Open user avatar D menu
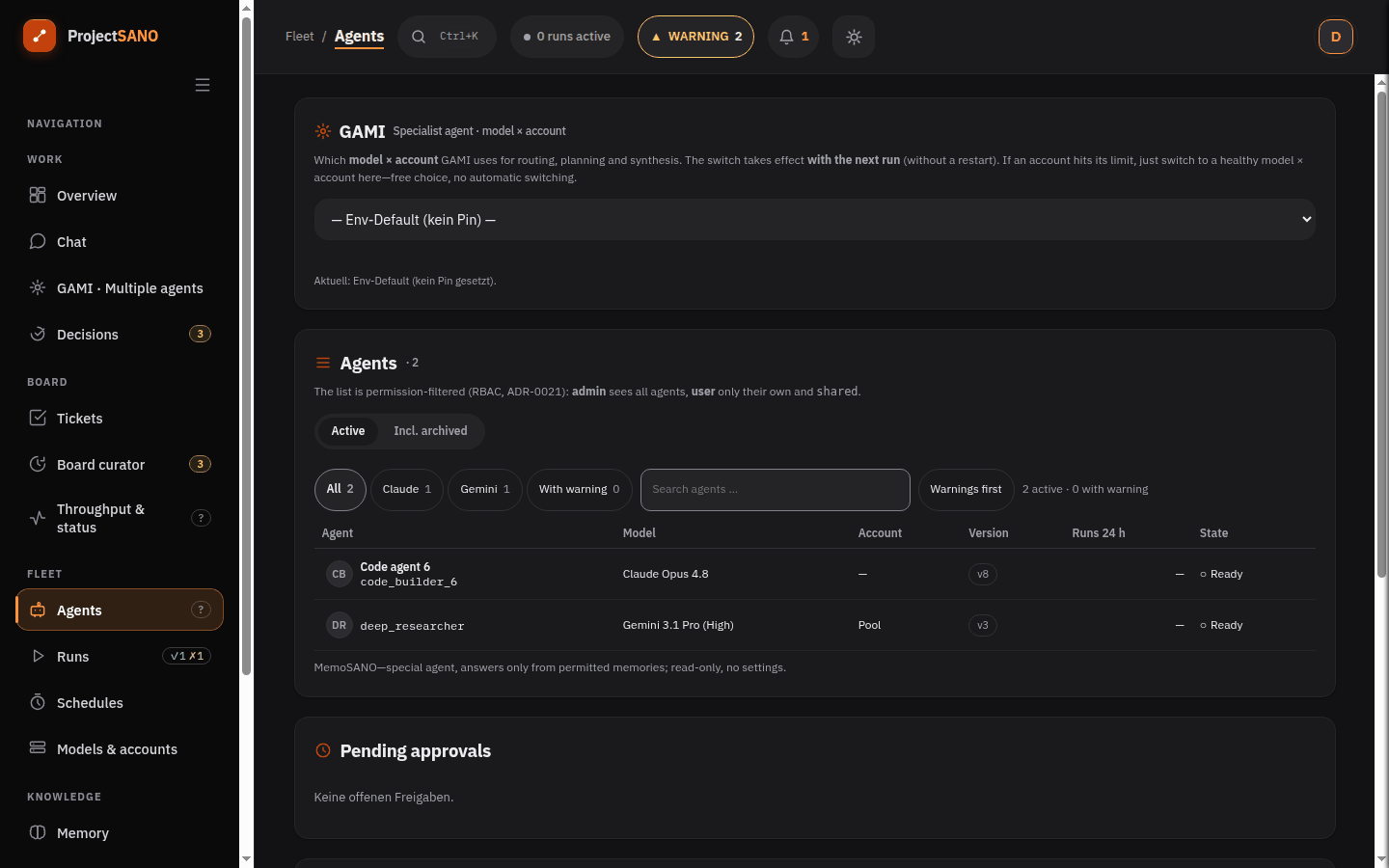This screenshot has width=1389, height=868. (x=1336, y=37)
